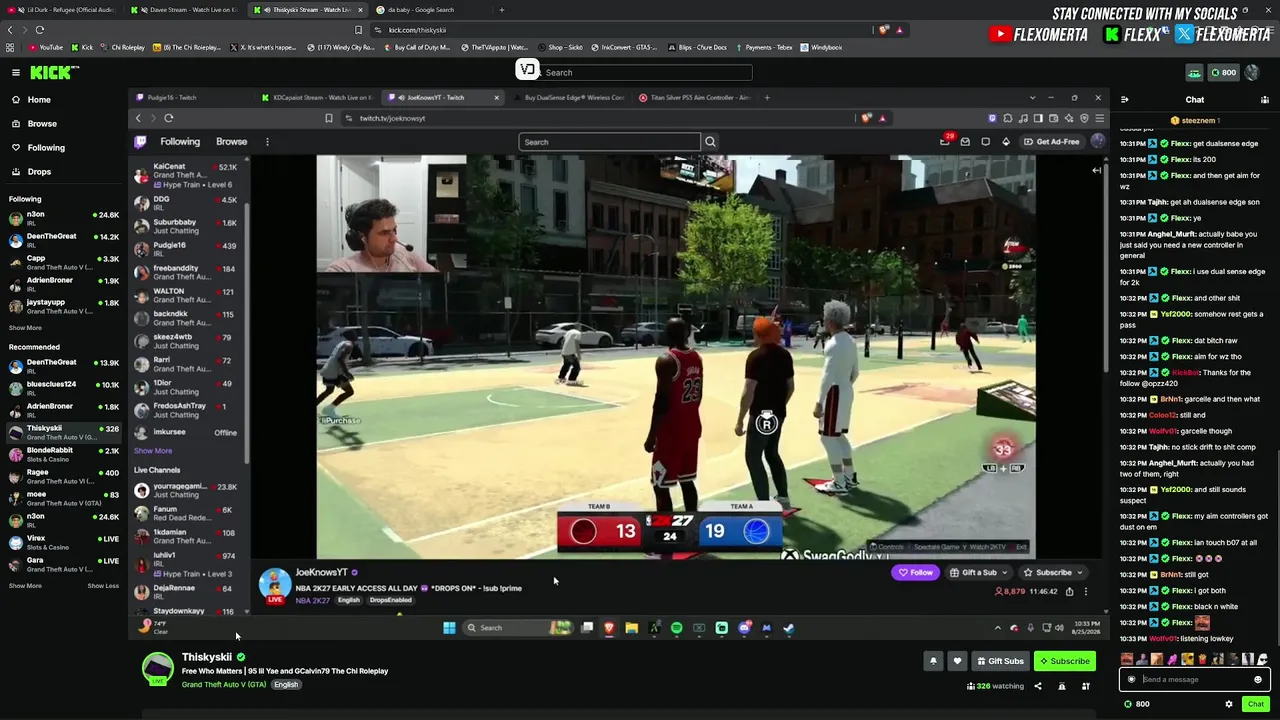Show More under Recommended list
Image resolution: width=1280 pixels, height=720 pixels.
(x=25, y=586)
